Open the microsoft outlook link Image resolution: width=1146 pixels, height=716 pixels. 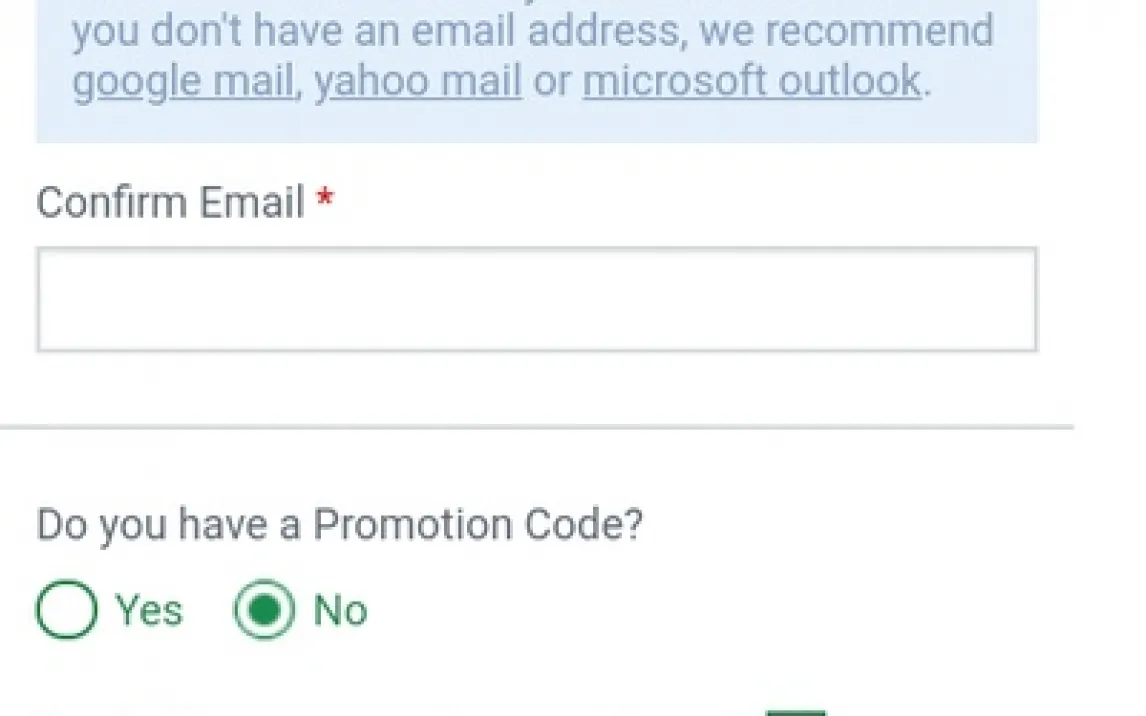751,81
